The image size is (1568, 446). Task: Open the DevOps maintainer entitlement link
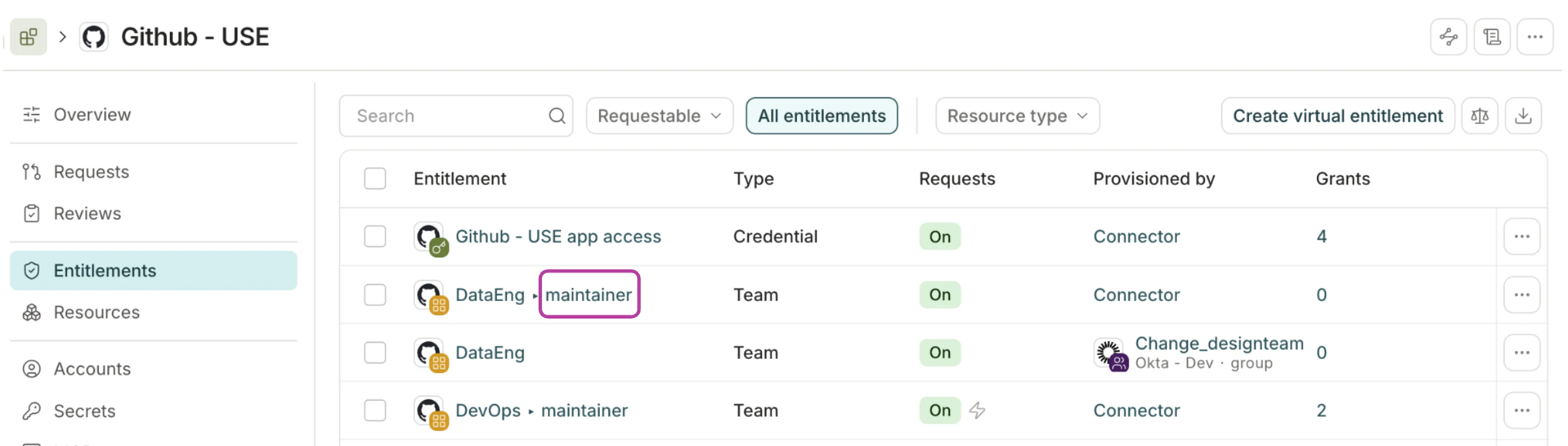tap(541, 410)
